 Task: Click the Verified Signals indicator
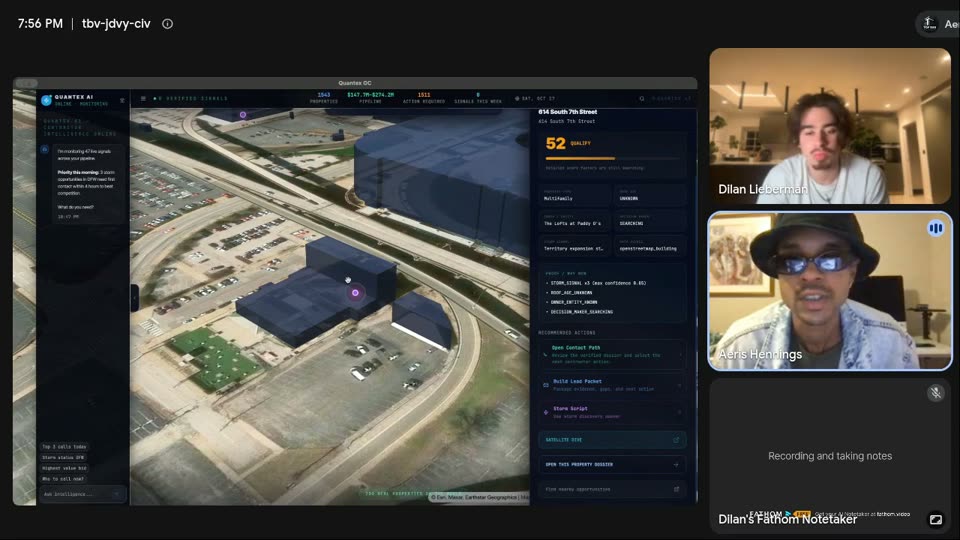190,99
